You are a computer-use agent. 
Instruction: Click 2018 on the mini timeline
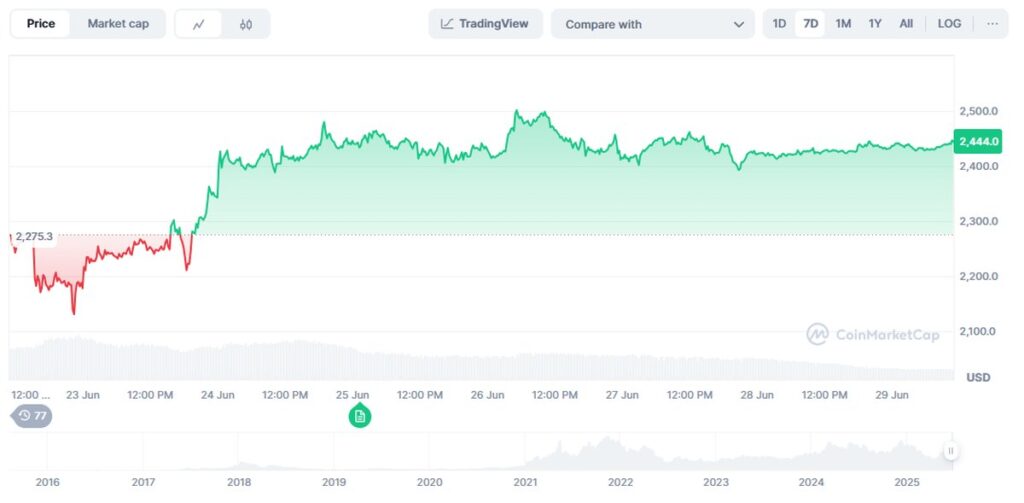[x=239, y=482]
